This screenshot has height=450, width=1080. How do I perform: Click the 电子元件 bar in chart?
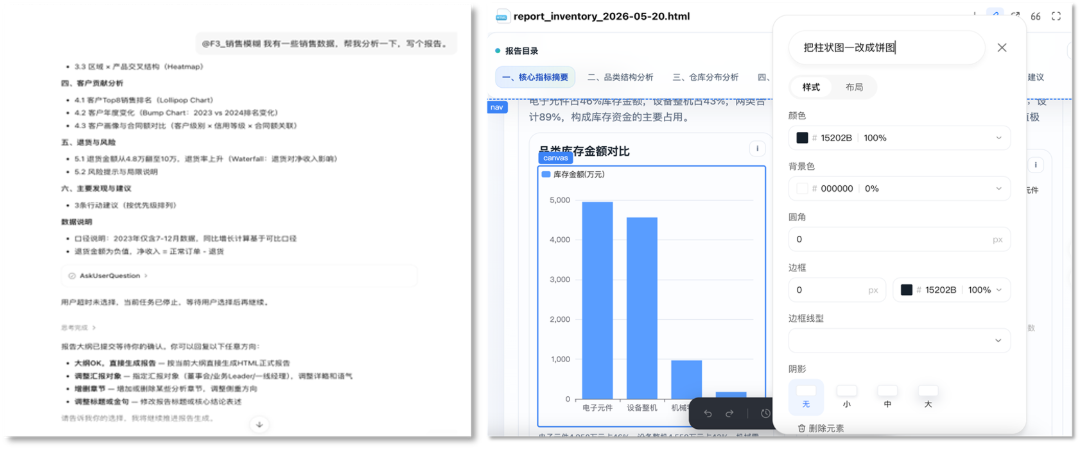click(597, 300)
